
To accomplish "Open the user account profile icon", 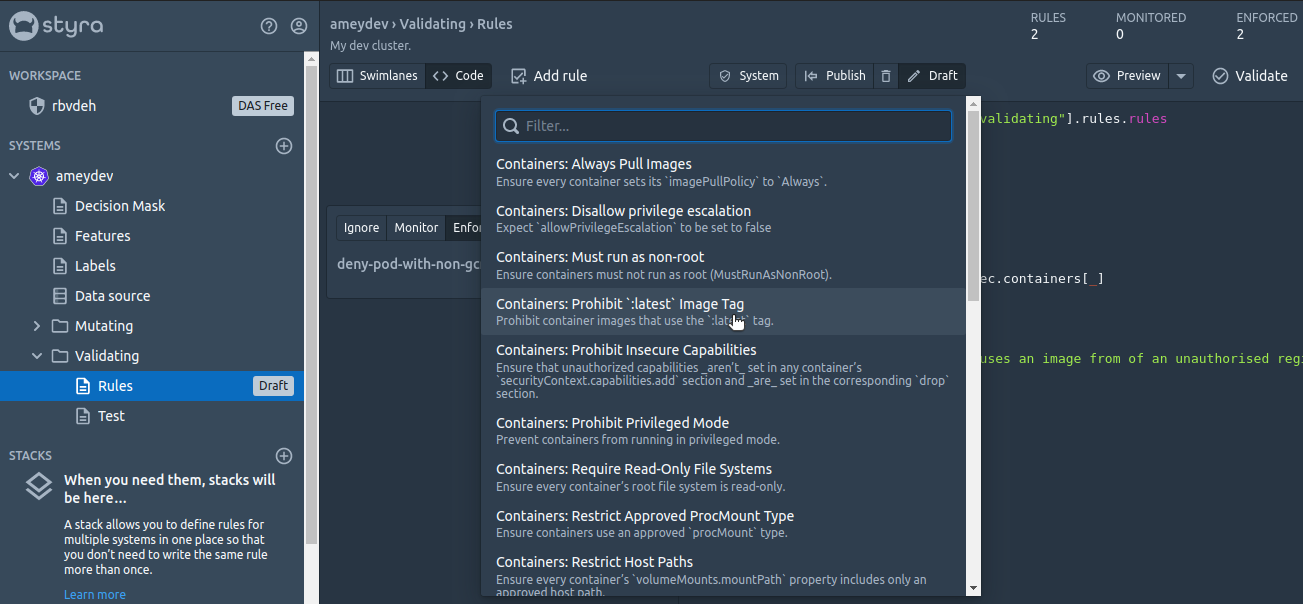I will (298, 26).
